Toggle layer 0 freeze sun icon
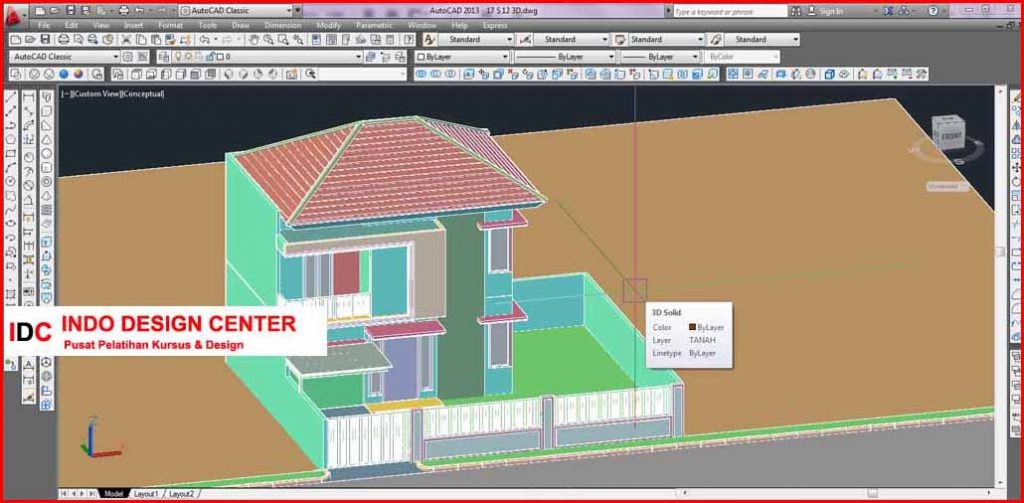This screenshot has height=503, width=1024. pos(188,57)
